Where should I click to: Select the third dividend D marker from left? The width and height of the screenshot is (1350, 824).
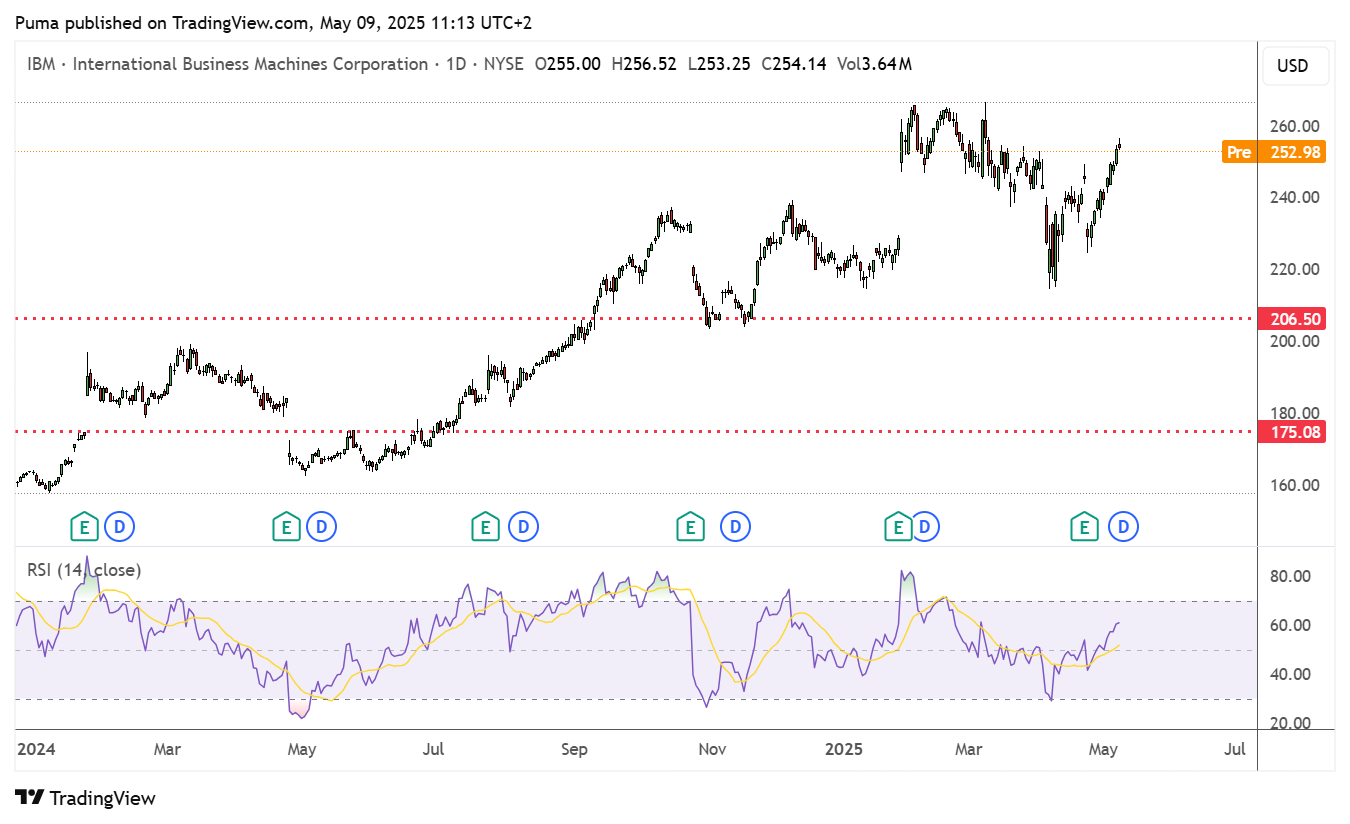(523, 525)
